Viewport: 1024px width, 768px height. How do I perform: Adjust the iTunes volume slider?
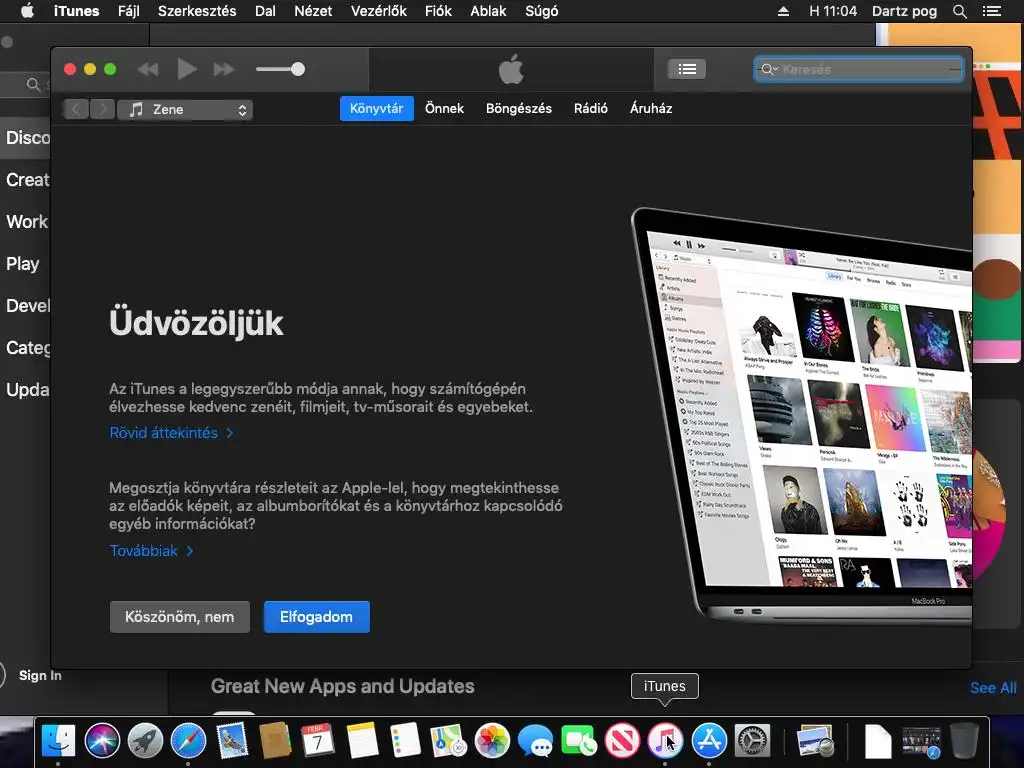click(280, 69)
